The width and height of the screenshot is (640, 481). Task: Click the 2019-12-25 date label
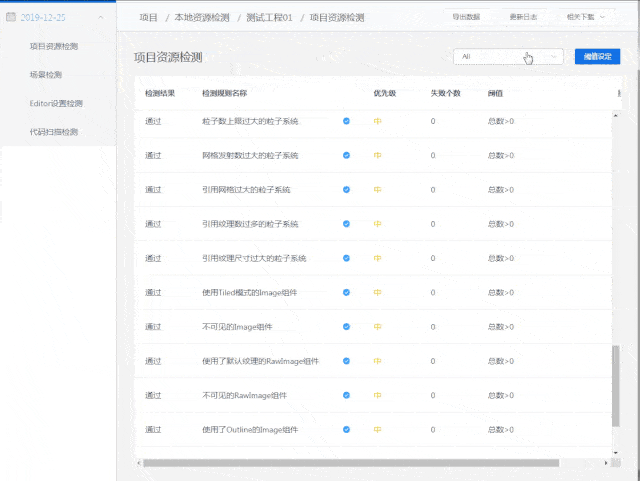pos(43,18)
